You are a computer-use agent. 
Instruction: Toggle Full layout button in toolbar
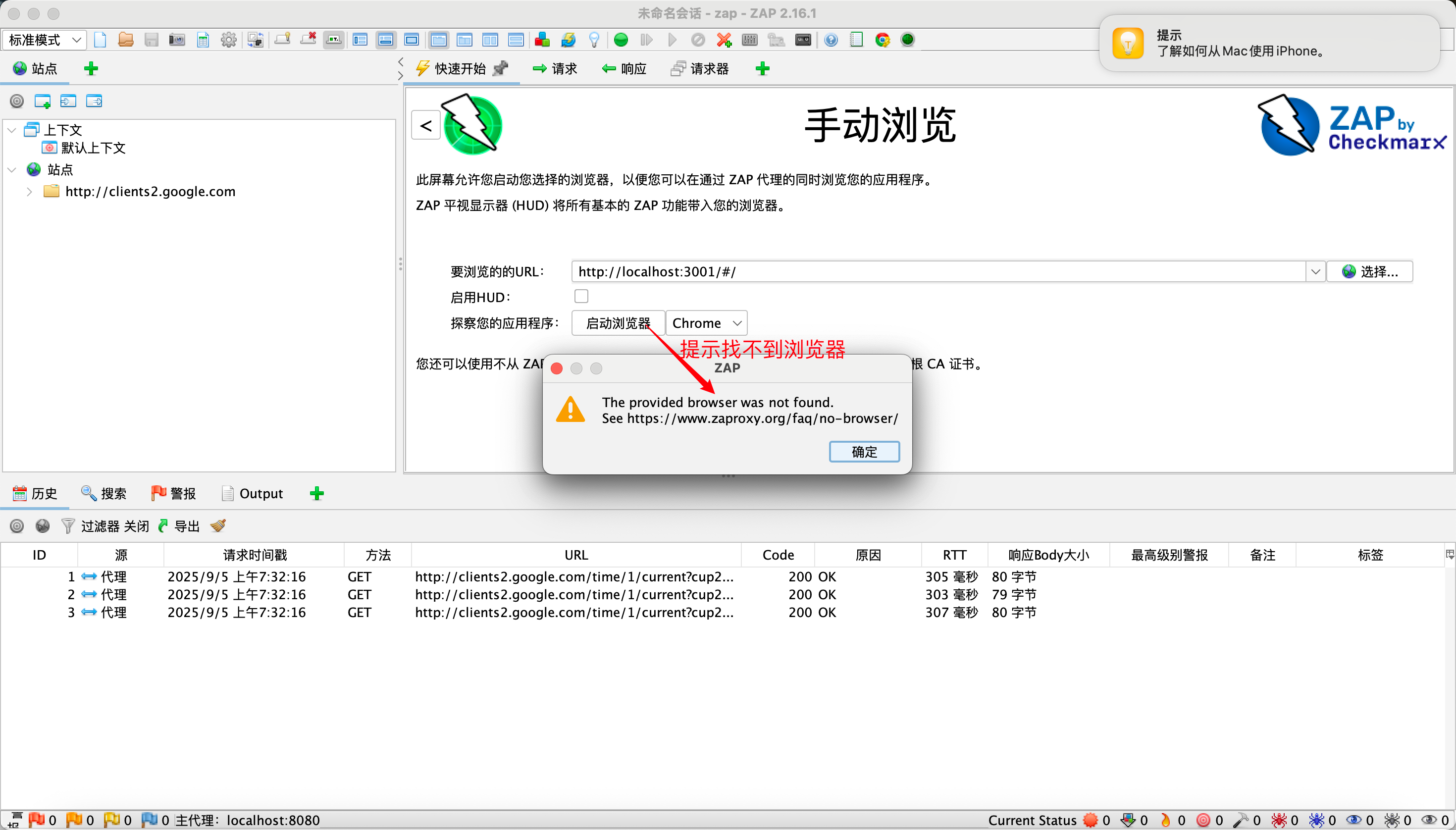tap(412, 40)
